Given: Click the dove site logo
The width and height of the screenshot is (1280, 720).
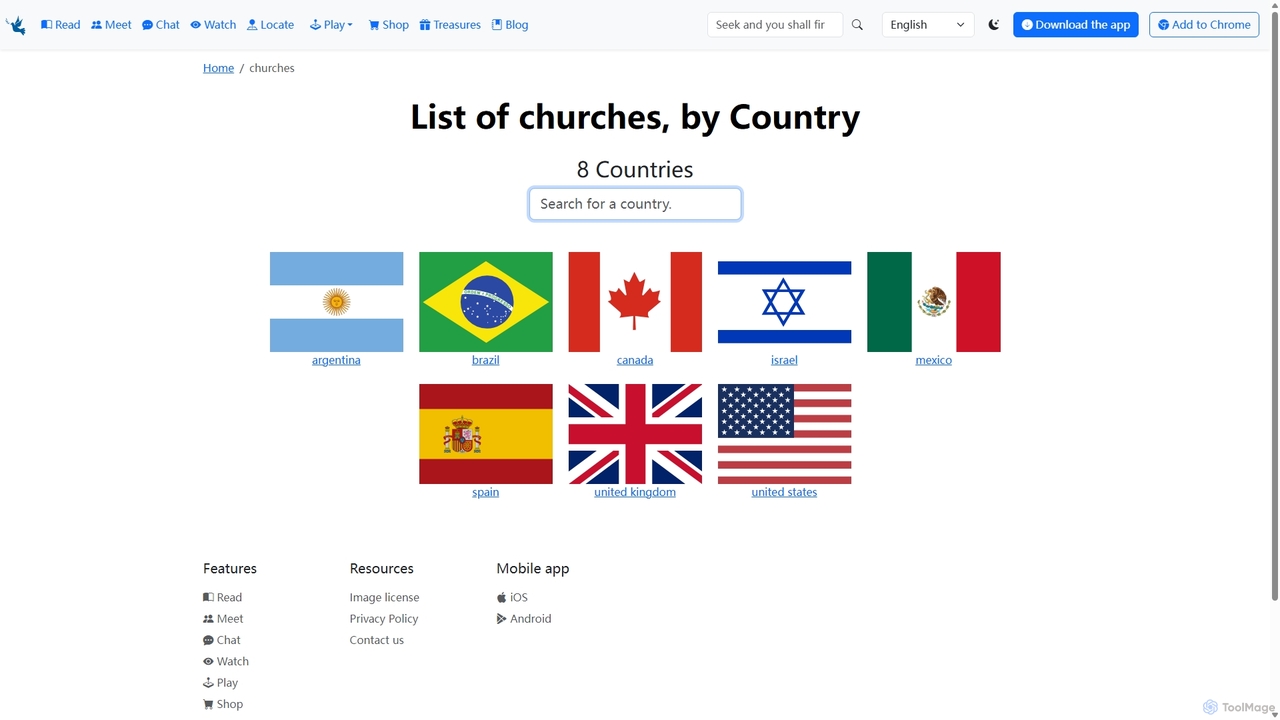Looking at the screenshot, I should tap(16, 25).
